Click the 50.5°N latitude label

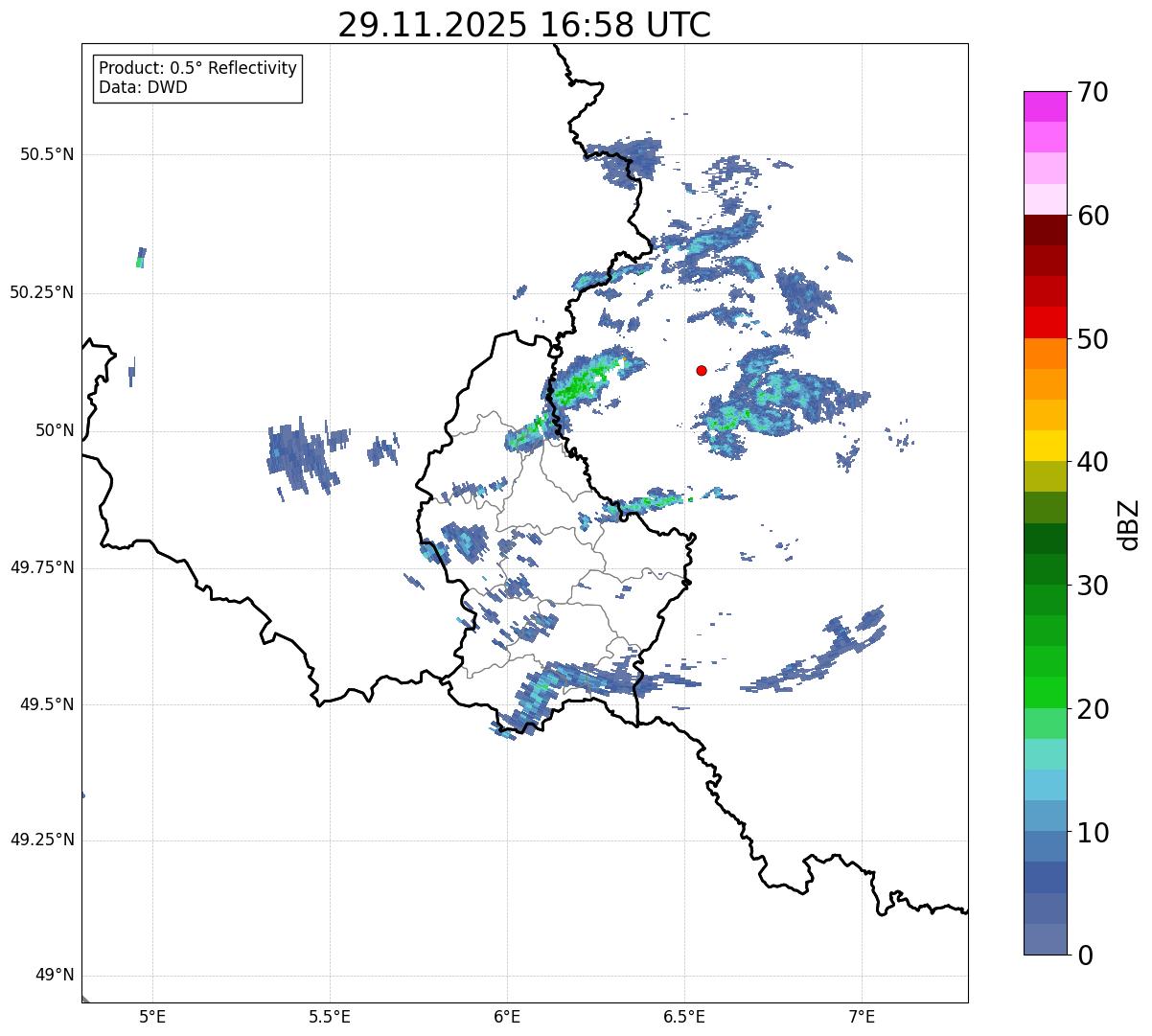pyautogui.click(x=47, y=154)
